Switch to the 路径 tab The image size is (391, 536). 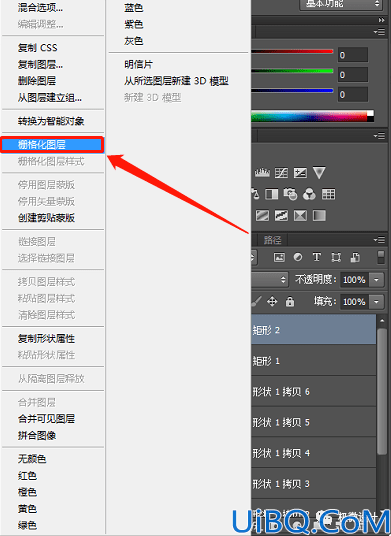[272, 240]
